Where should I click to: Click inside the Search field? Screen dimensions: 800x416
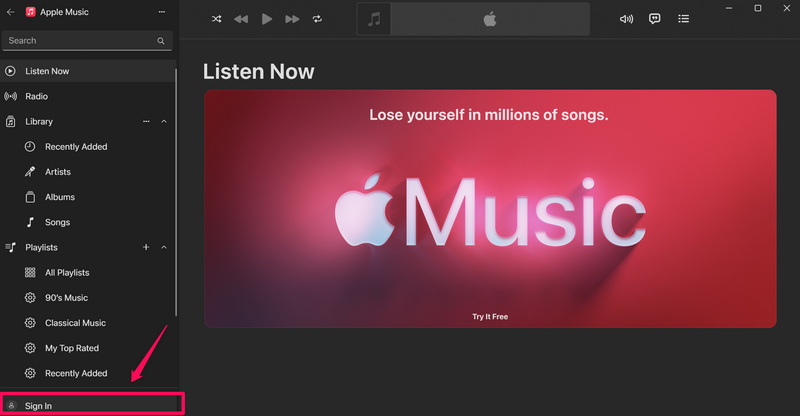tap(87, 41)
